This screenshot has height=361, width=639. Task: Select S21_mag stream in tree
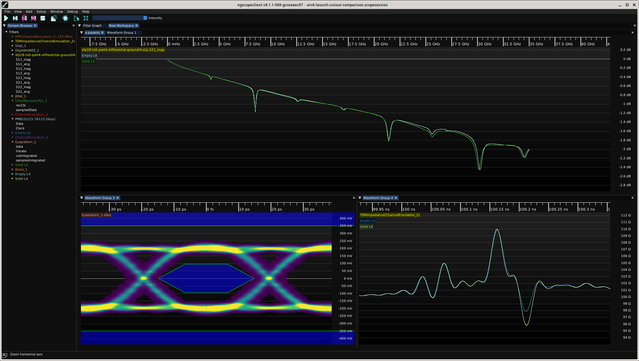coord(23,78)
